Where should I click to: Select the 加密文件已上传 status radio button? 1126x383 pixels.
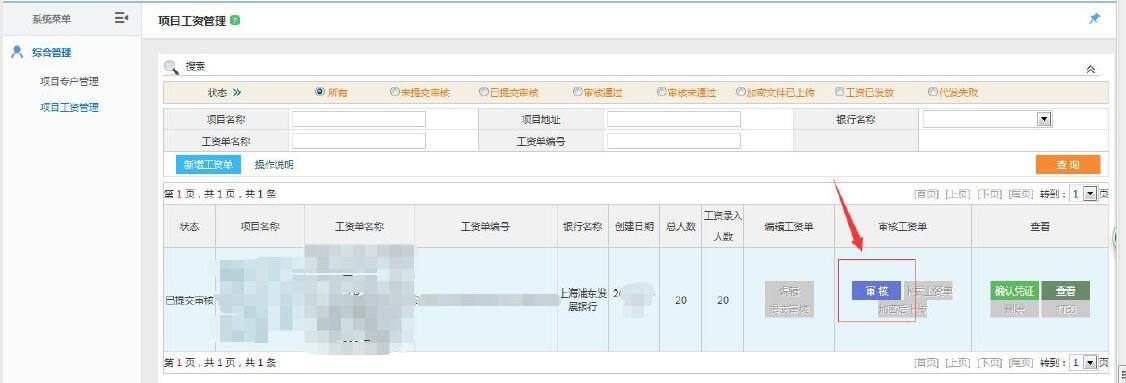pyautogui.click(x=740, y=92)
